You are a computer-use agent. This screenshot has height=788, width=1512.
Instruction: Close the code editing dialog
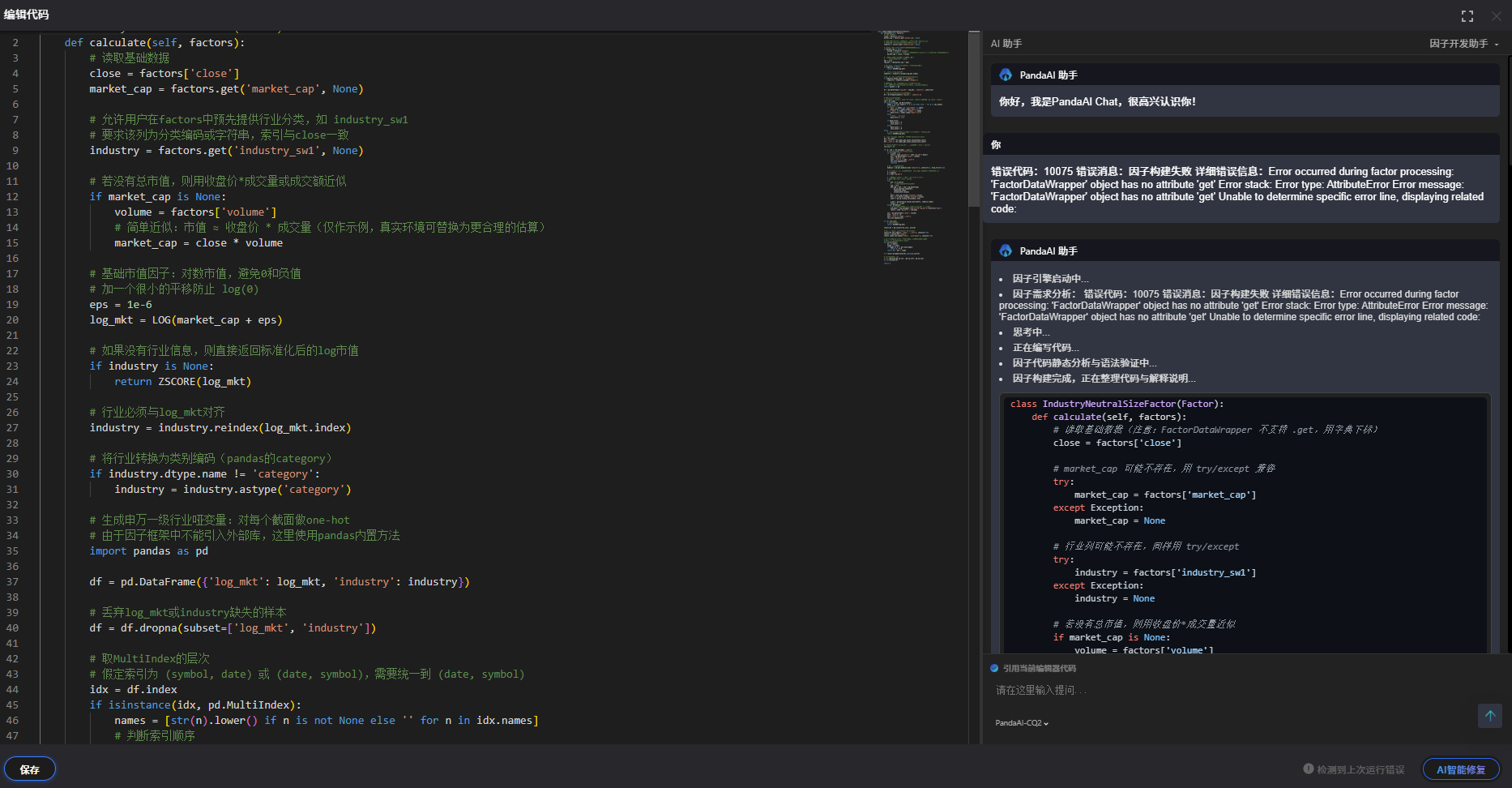click(1497, 16)
